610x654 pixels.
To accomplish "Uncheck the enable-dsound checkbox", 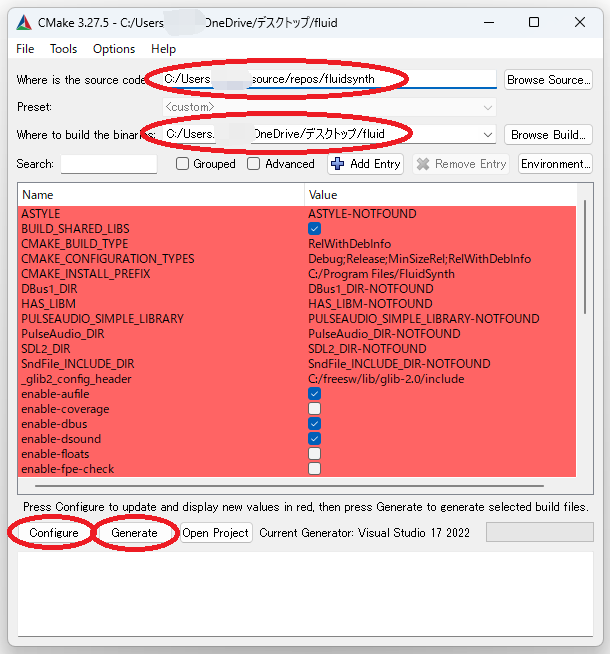I will (314, 439).
